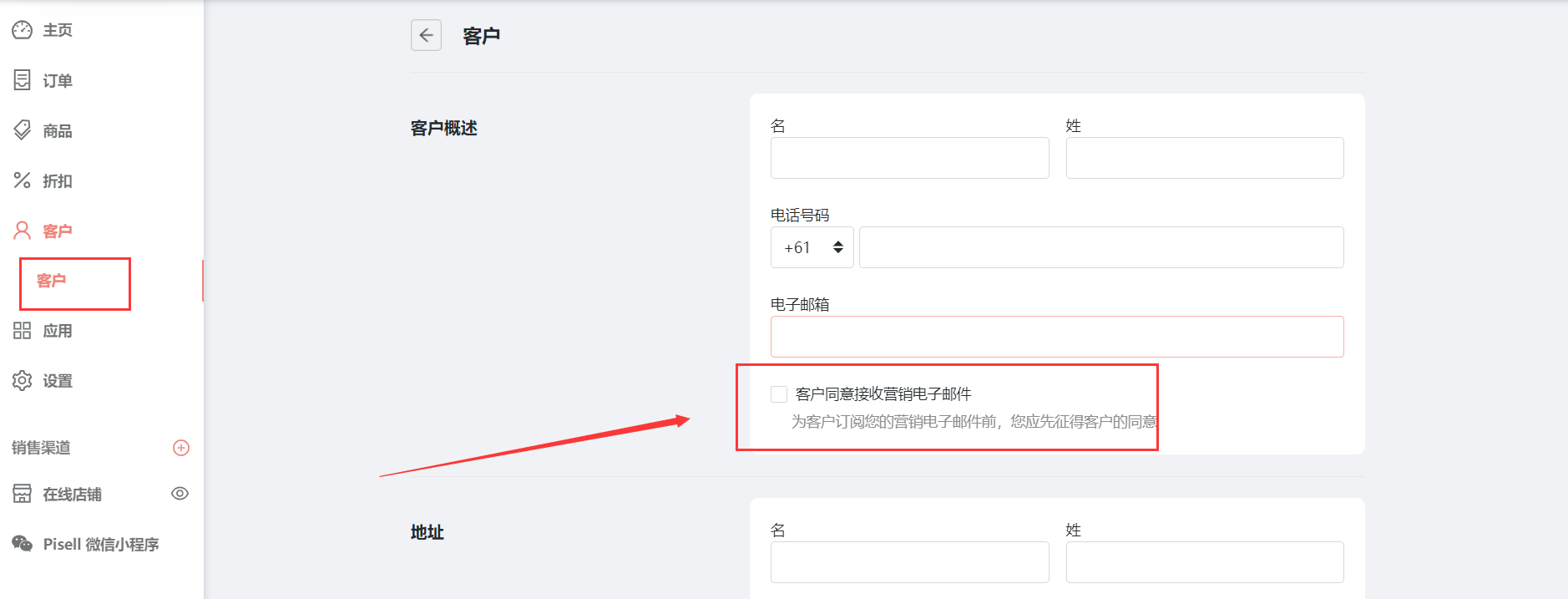1568x599 pixels.
Task: Open 商品 menu item
Action: (58, 130)
